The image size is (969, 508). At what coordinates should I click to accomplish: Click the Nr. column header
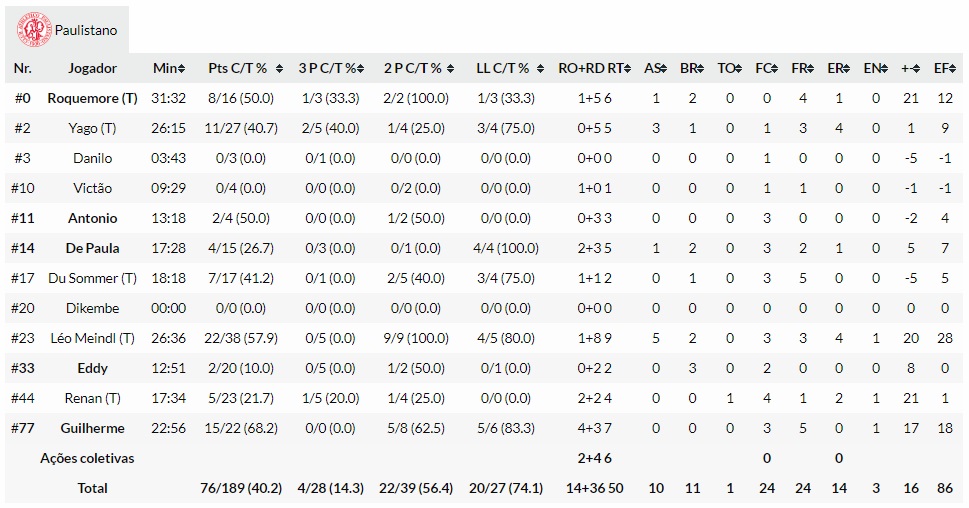point(23,68)
